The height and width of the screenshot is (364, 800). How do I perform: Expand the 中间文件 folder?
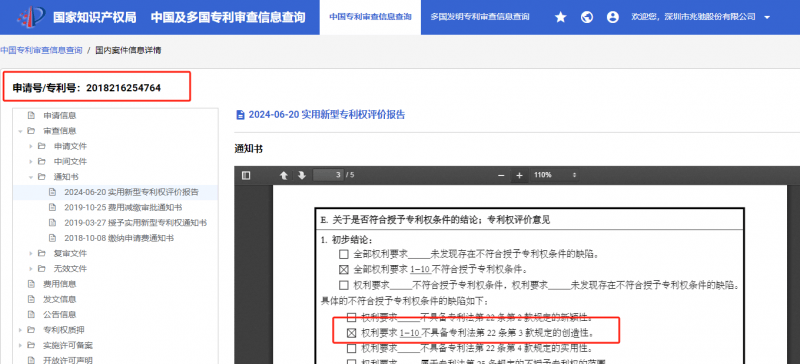(x=31, y=162)
